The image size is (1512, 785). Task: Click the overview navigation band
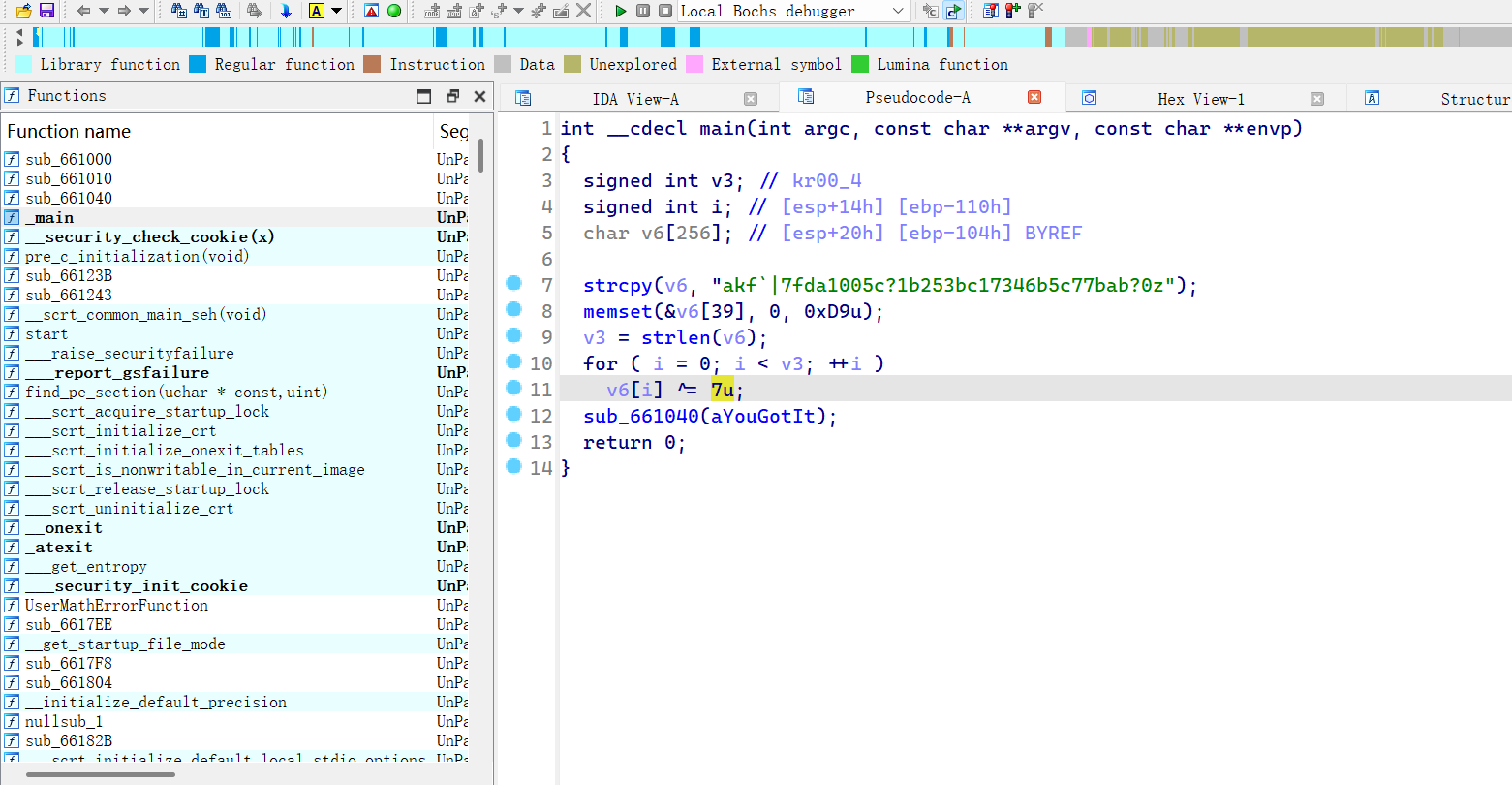(x=772, y=37)
